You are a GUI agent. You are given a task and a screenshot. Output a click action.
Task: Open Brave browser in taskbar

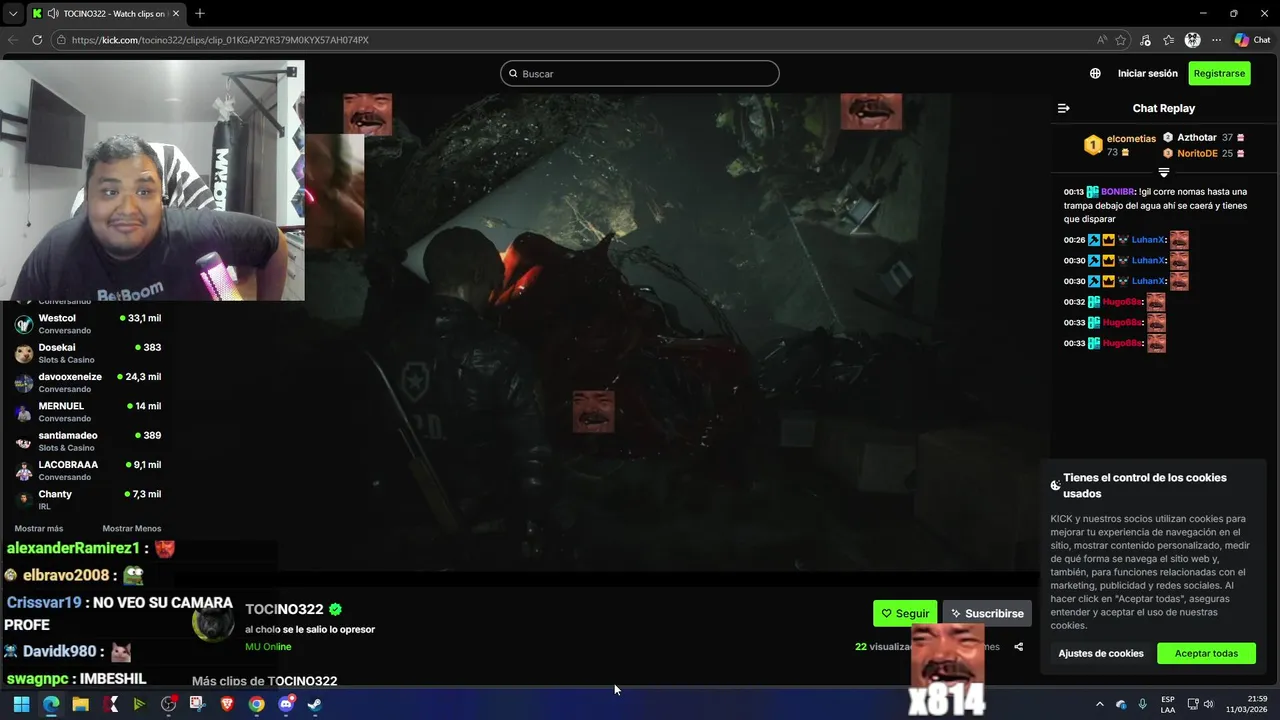point(227,704)
